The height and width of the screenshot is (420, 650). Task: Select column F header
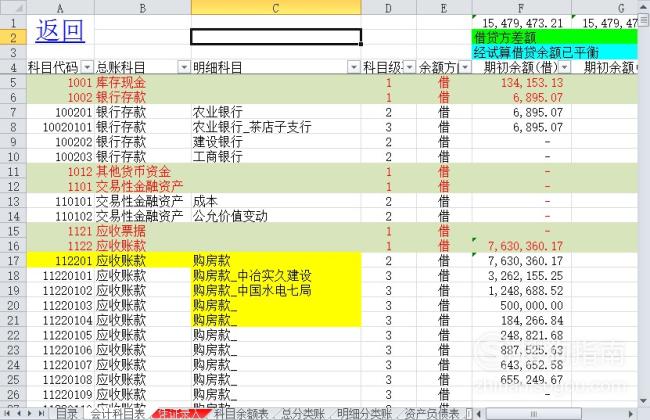point(521,8)
